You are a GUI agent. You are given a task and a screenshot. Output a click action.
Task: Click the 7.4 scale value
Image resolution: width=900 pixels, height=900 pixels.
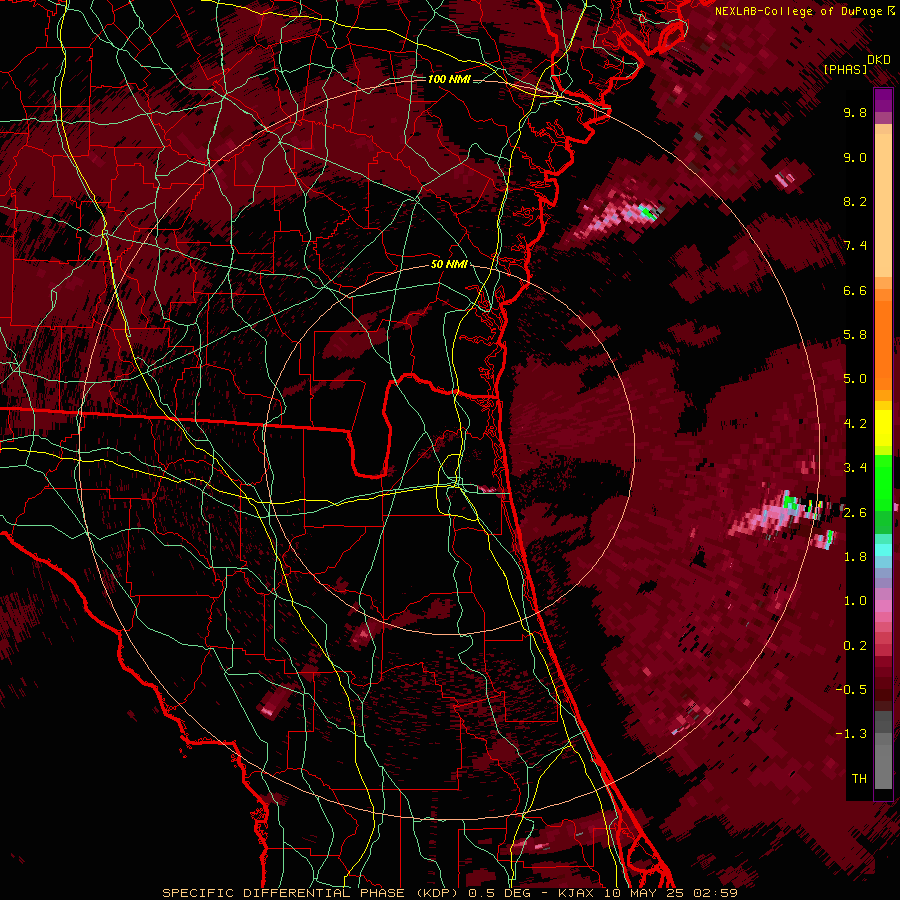855,246
